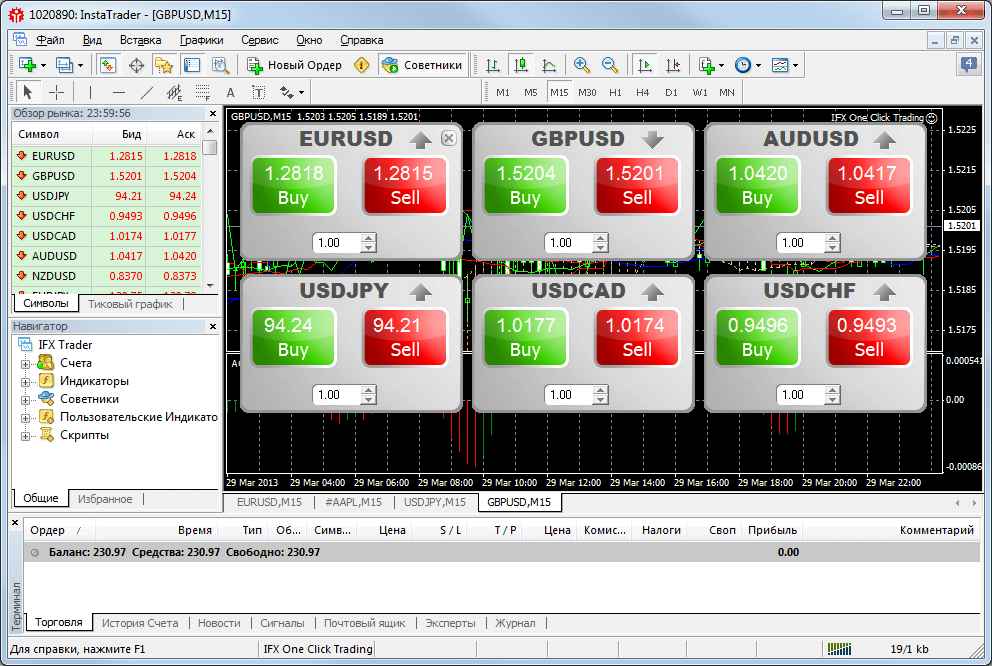
Task: Select the crosshair cursor tool
Action: coord(56,93)
